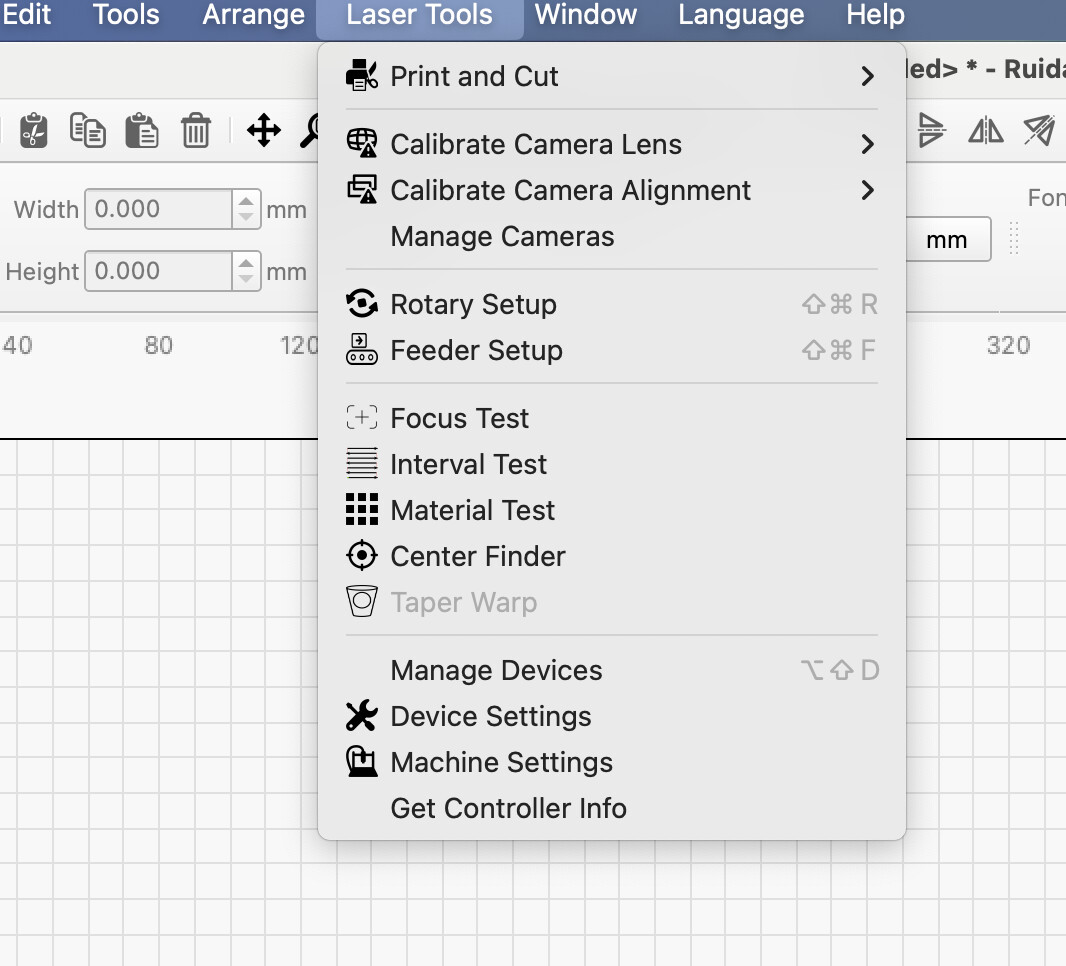
Task: Open Device Settings with the wrench icon
Action: [490, 717]
